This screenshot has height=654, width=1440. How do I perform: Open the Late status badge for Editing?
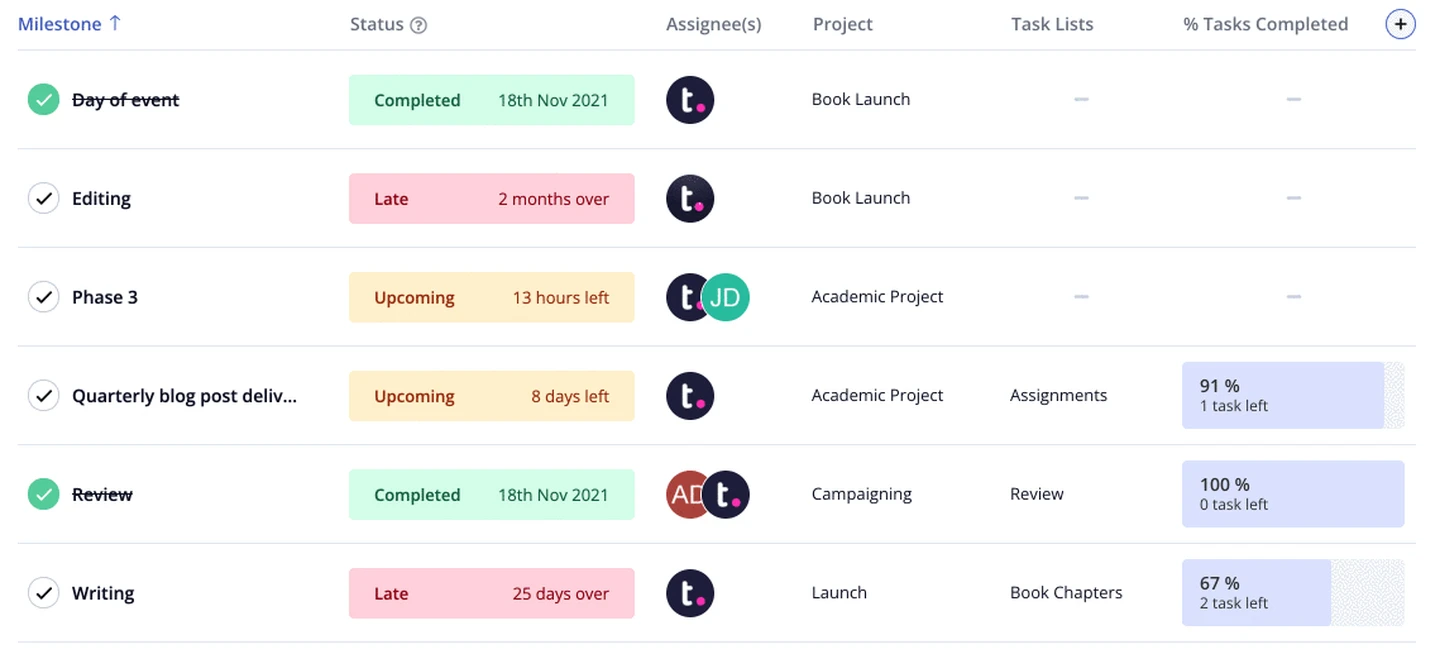coord(491,198)
